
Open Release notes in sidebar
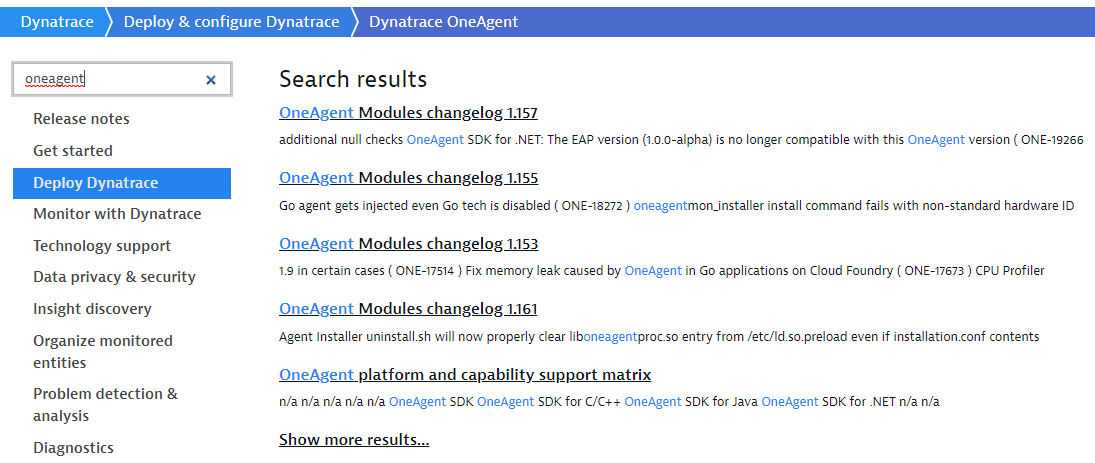[81, 119]
